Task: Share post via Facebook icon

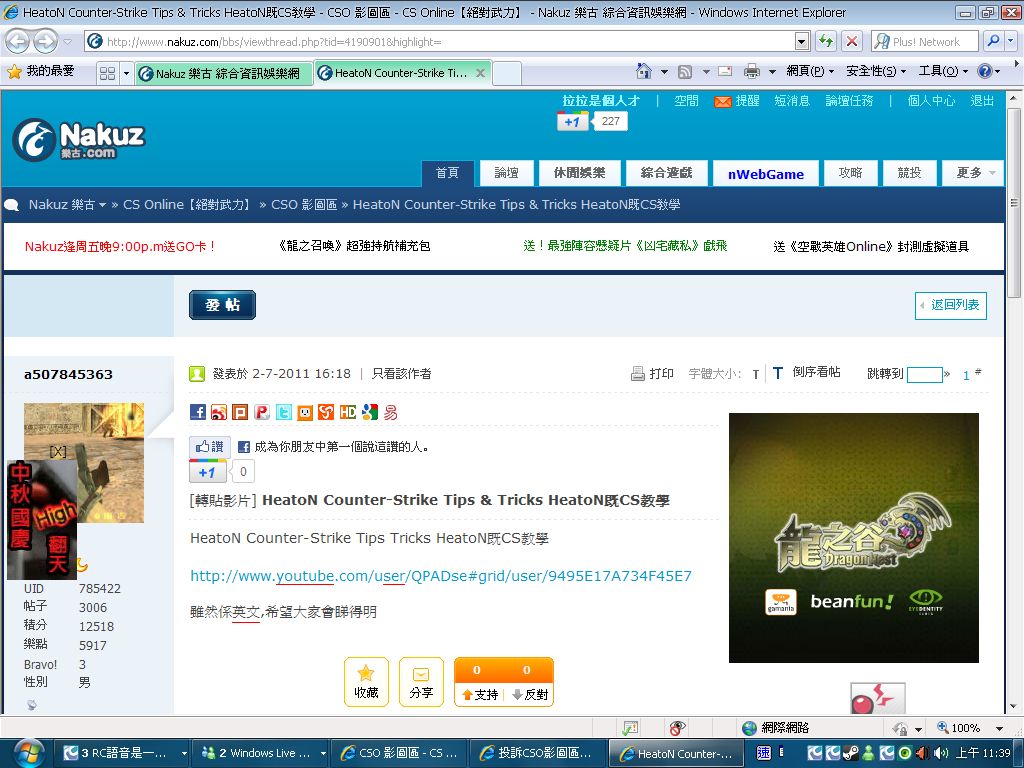Action: [198, 412]
